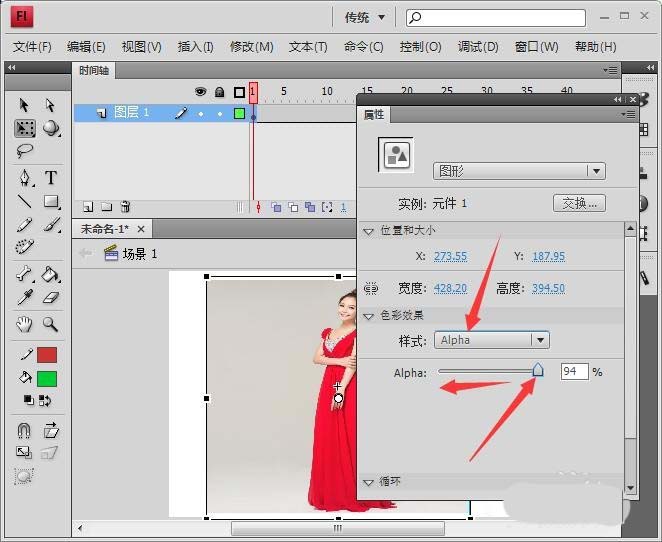This screenshot has height=542, width=662.
Task: Swap stroke and fill colors
Action: coord(45,400)
